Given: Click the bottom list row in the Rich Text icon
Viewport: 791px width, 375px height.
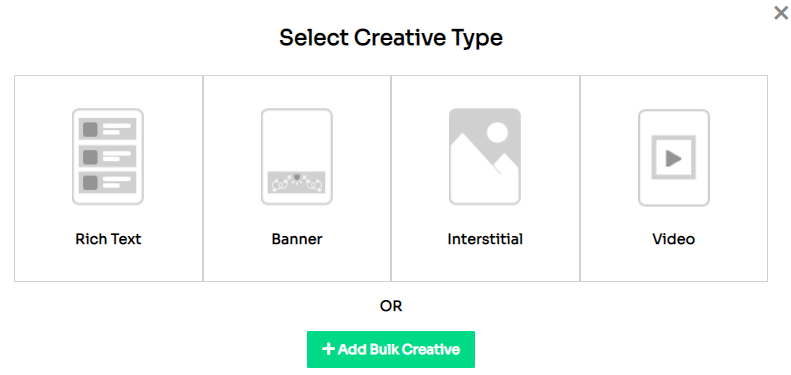Looking at the screenshot, I should [108, 182].
